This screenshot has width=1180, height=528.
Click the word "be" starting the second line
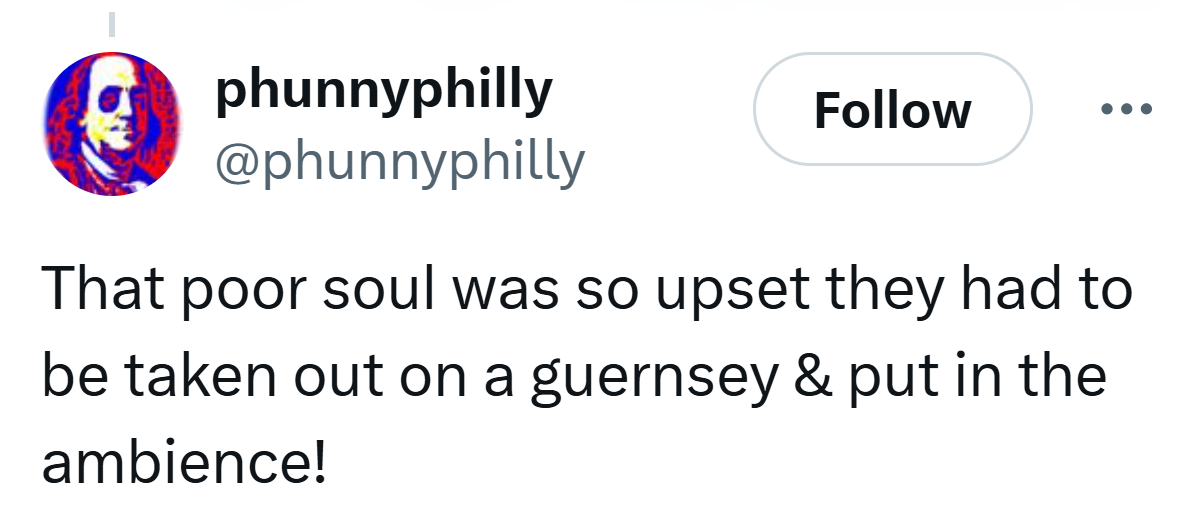click(65, 378)
